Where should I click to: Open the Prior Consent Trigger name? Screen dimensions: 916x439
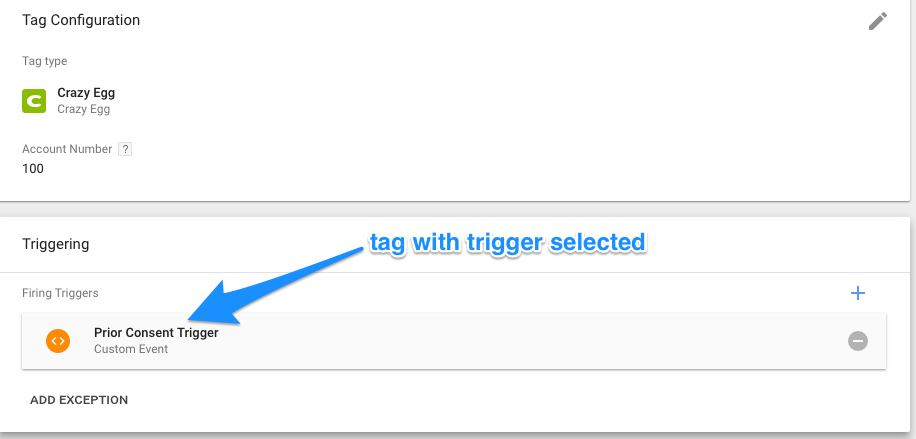pyautogui.click(x=156, y=333)
